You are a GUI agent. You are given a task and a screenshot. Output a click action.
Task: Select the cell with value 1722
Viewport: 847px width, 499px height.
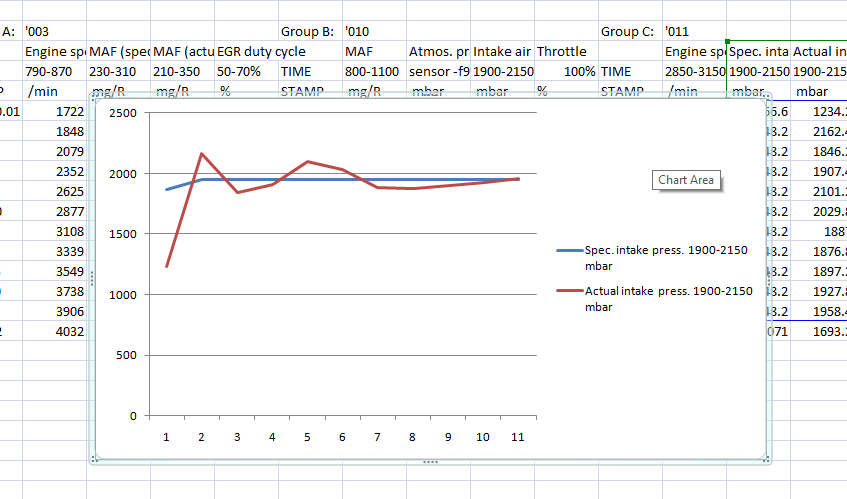(x=54, y=111)
